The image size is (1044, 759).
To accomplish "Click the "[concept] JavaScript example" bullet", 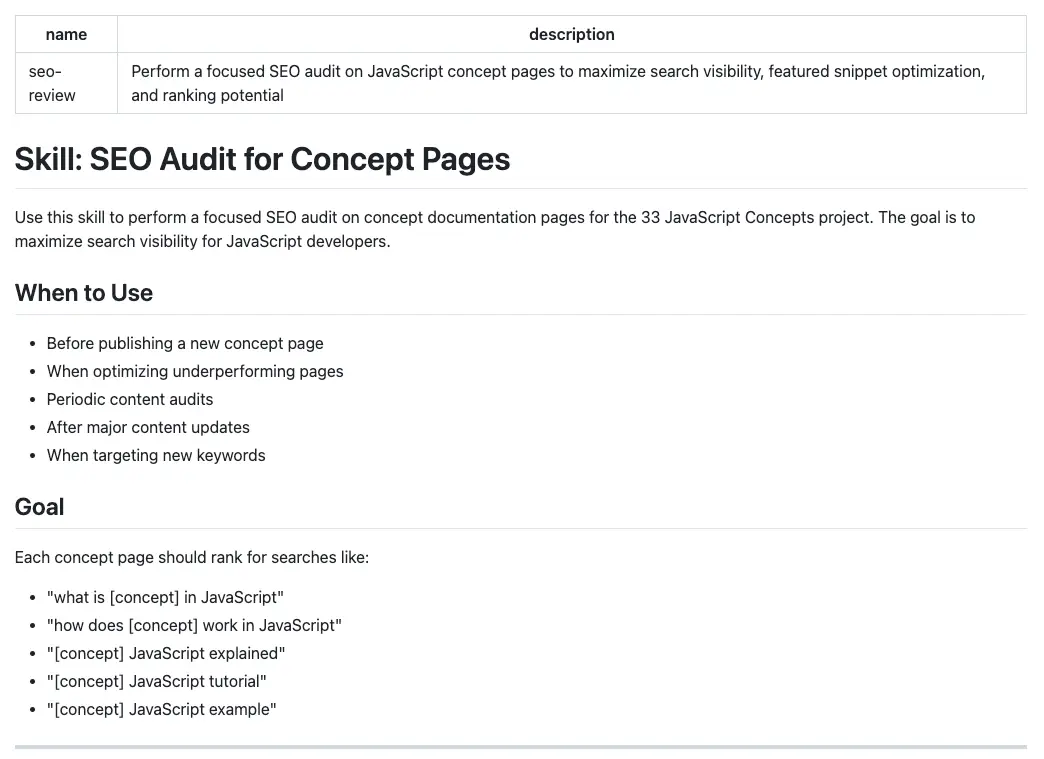I will point(161,709).
